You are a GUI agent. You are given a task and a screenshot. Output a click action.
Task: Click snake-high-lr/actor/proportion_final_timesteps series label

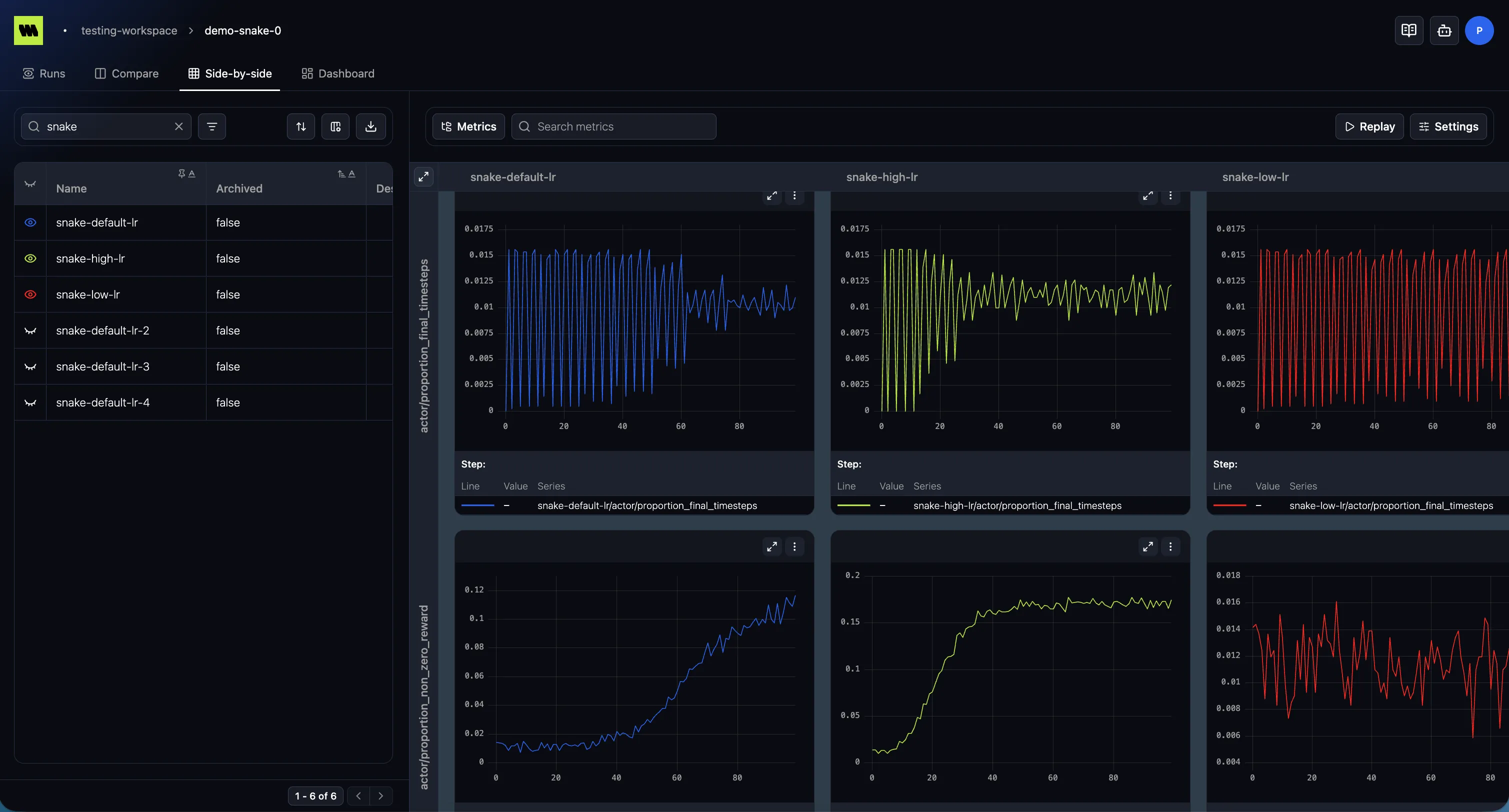(x=1017, y=505)
